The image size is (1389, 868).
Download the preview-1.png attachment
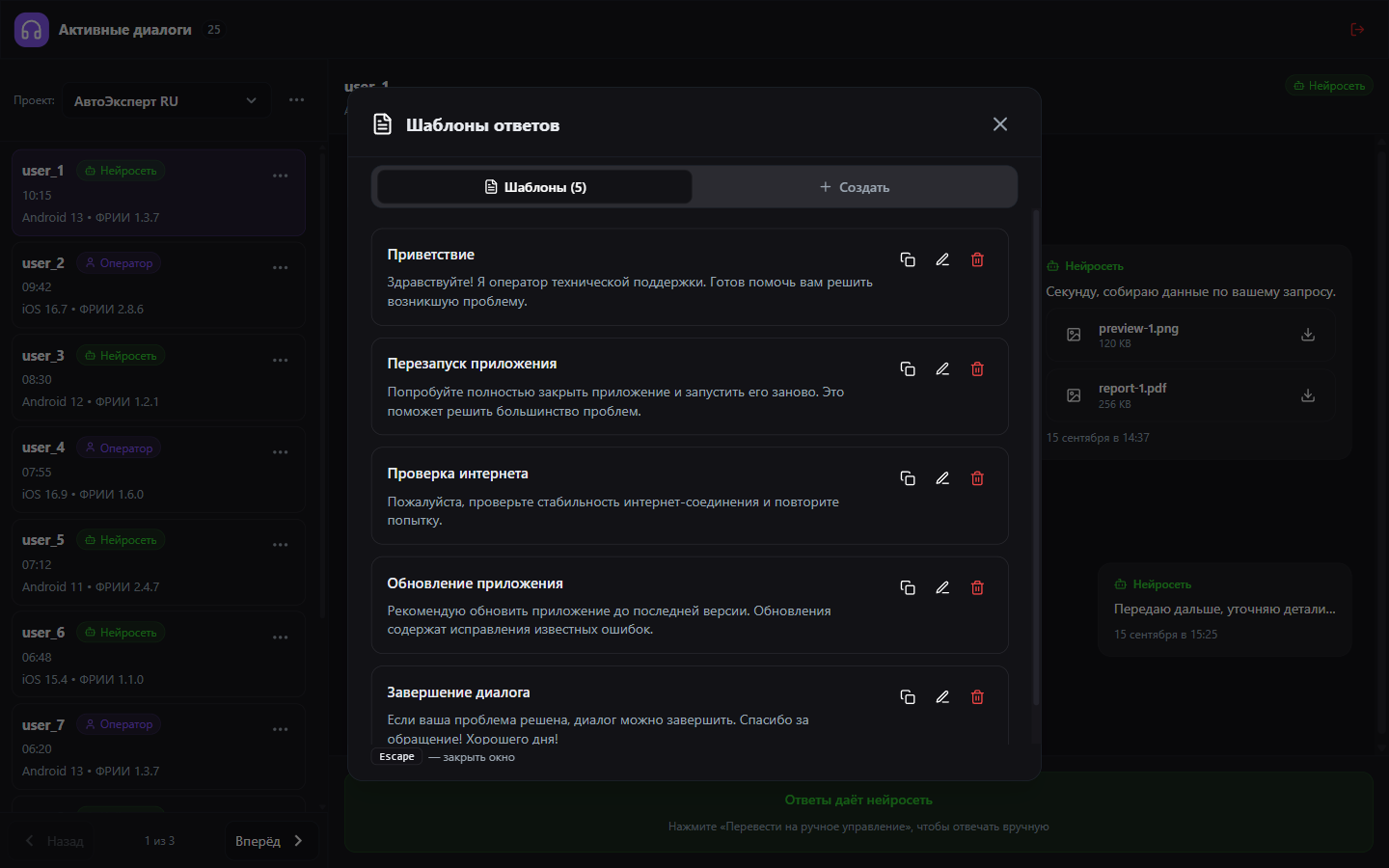(1308, 335)
